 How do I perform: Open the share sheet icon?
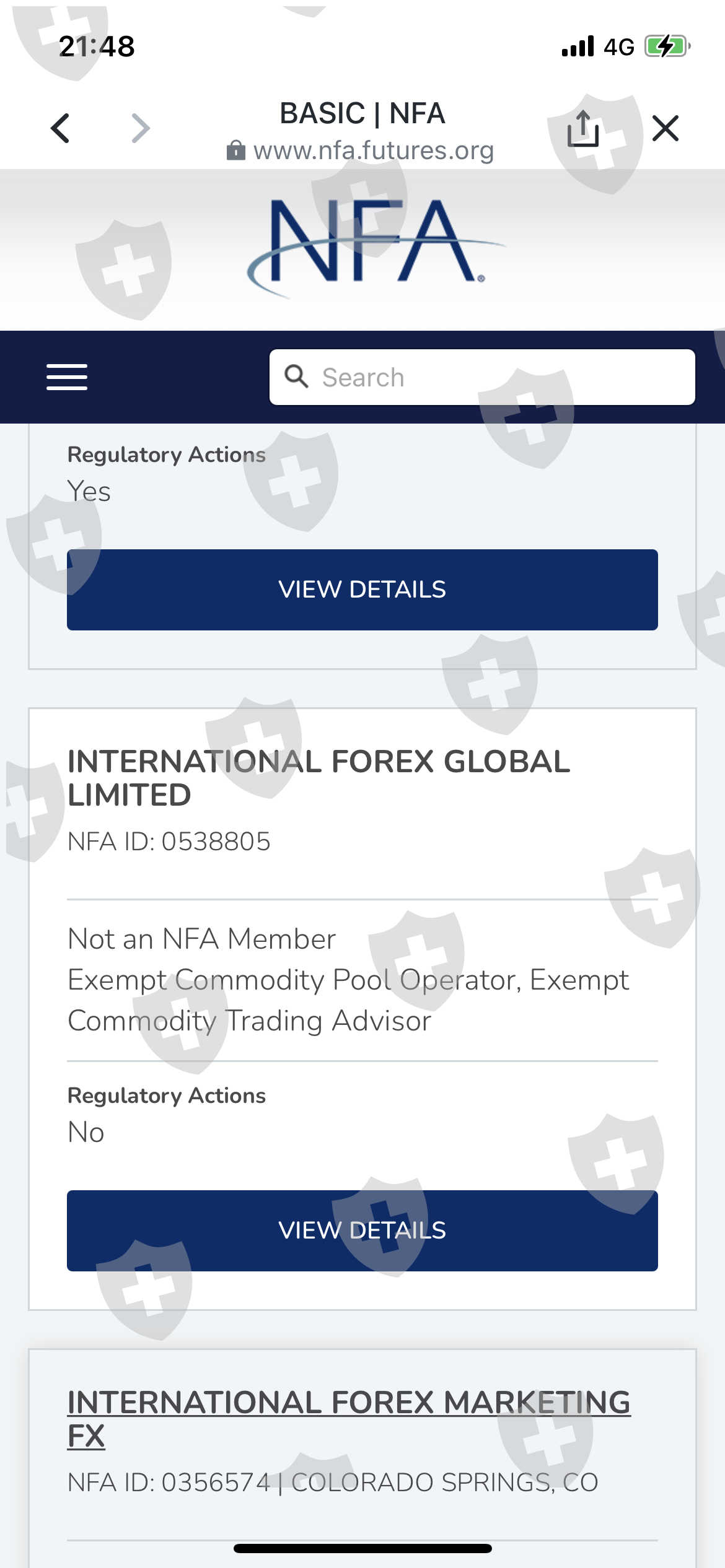582,129
